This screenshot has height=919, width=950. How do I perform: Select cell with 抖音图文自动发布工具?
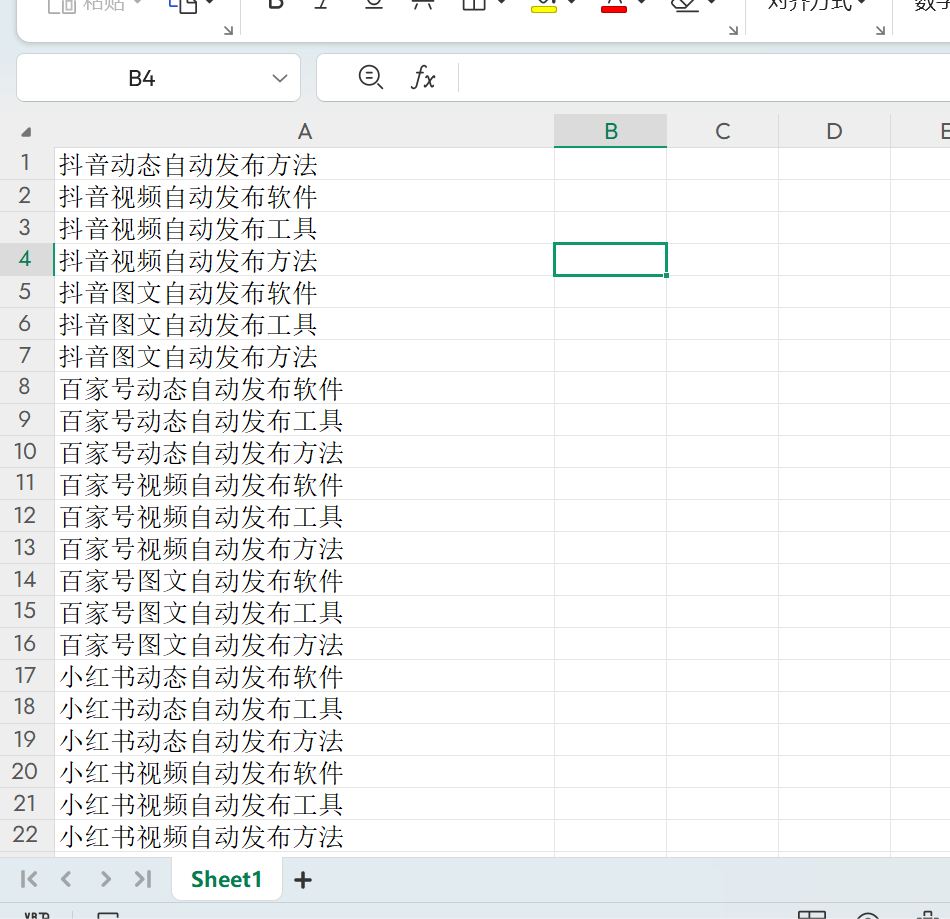[304, 325]
